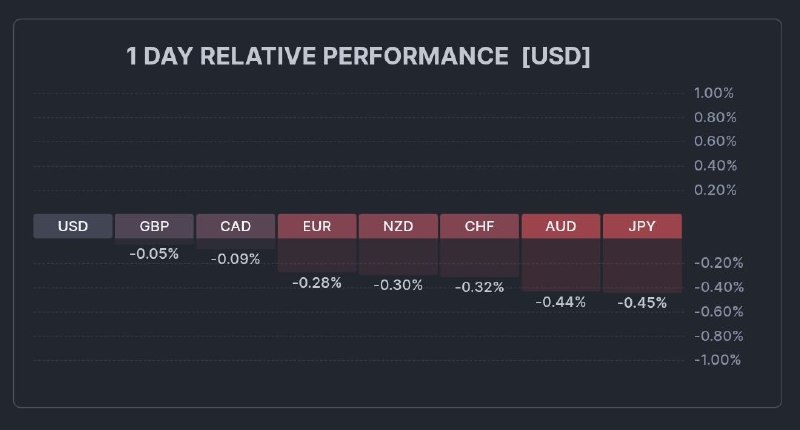Image resolution: width=800 pixels, height=430 pixels.
Task: Click the -0.30% NZD value
Action: point(398,285)
